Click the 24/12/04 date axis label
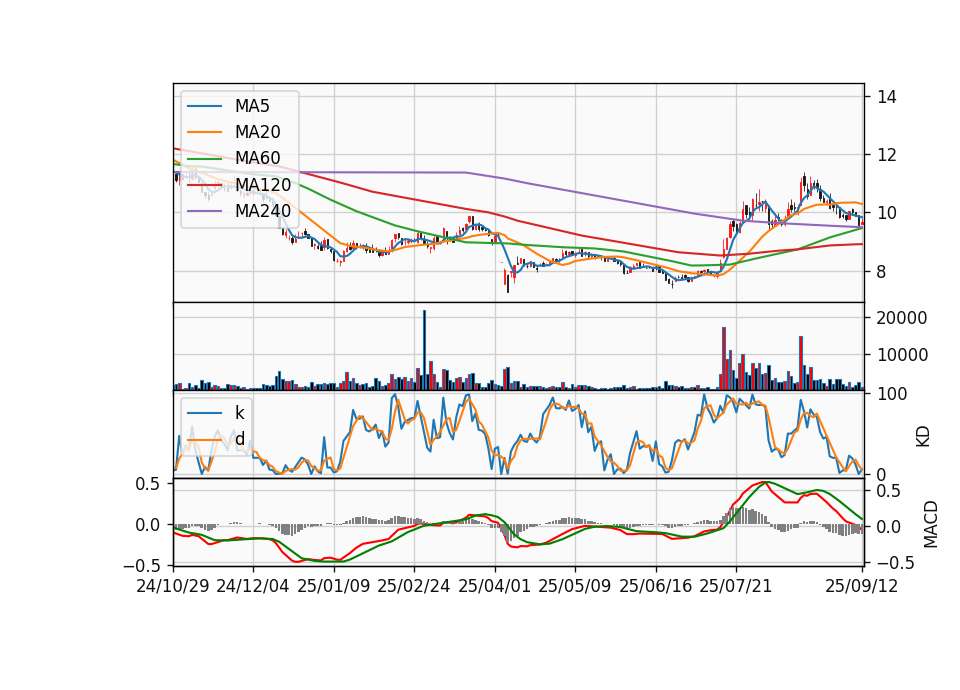The image size is (960, 690). 253,586
